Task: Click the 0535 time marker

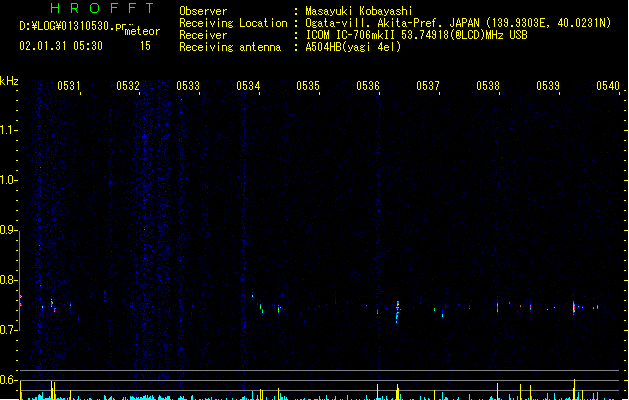Action: coord(308,85)
